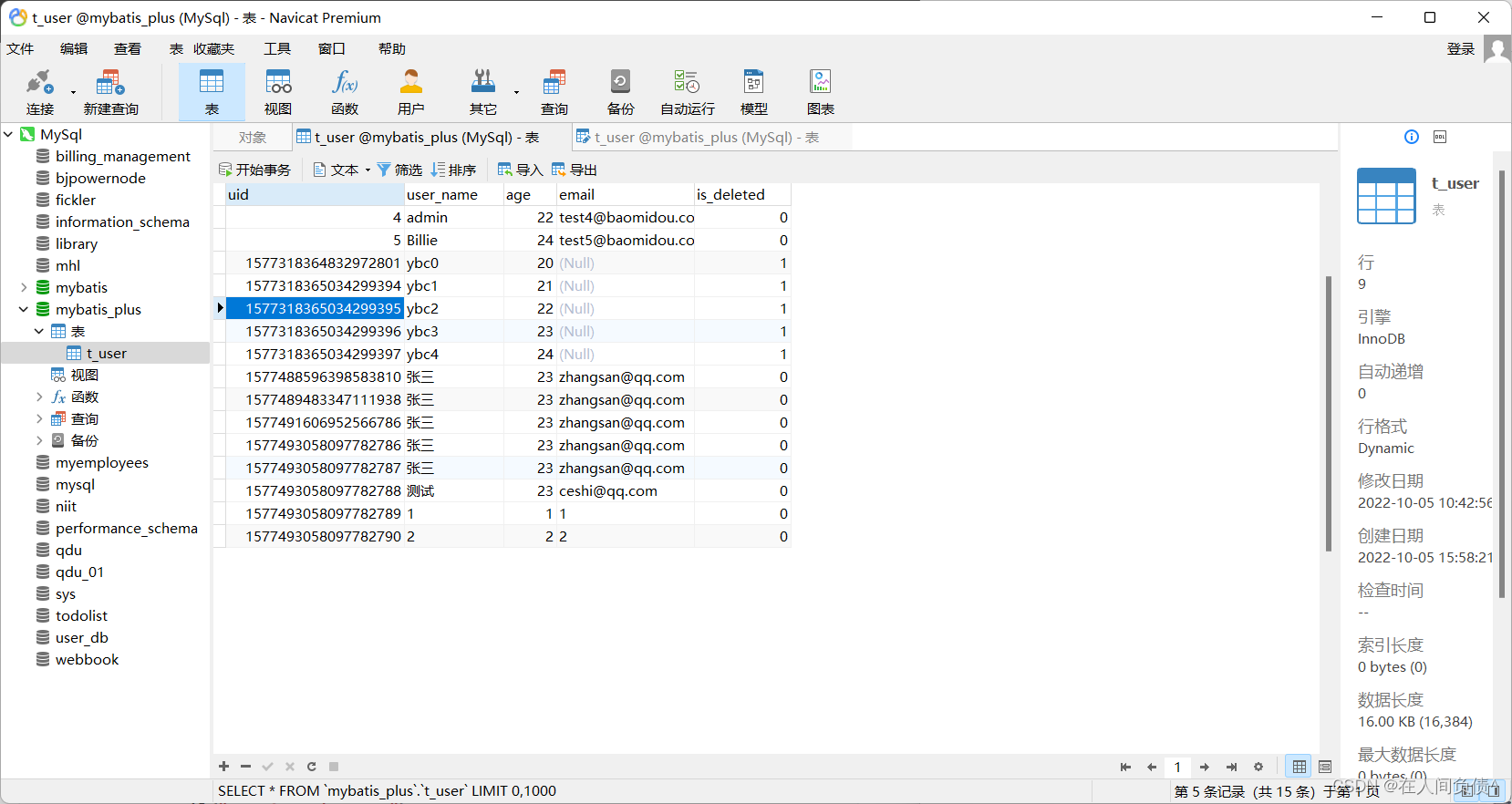
Task: Go to the first page
Action: click(1125, 767)
